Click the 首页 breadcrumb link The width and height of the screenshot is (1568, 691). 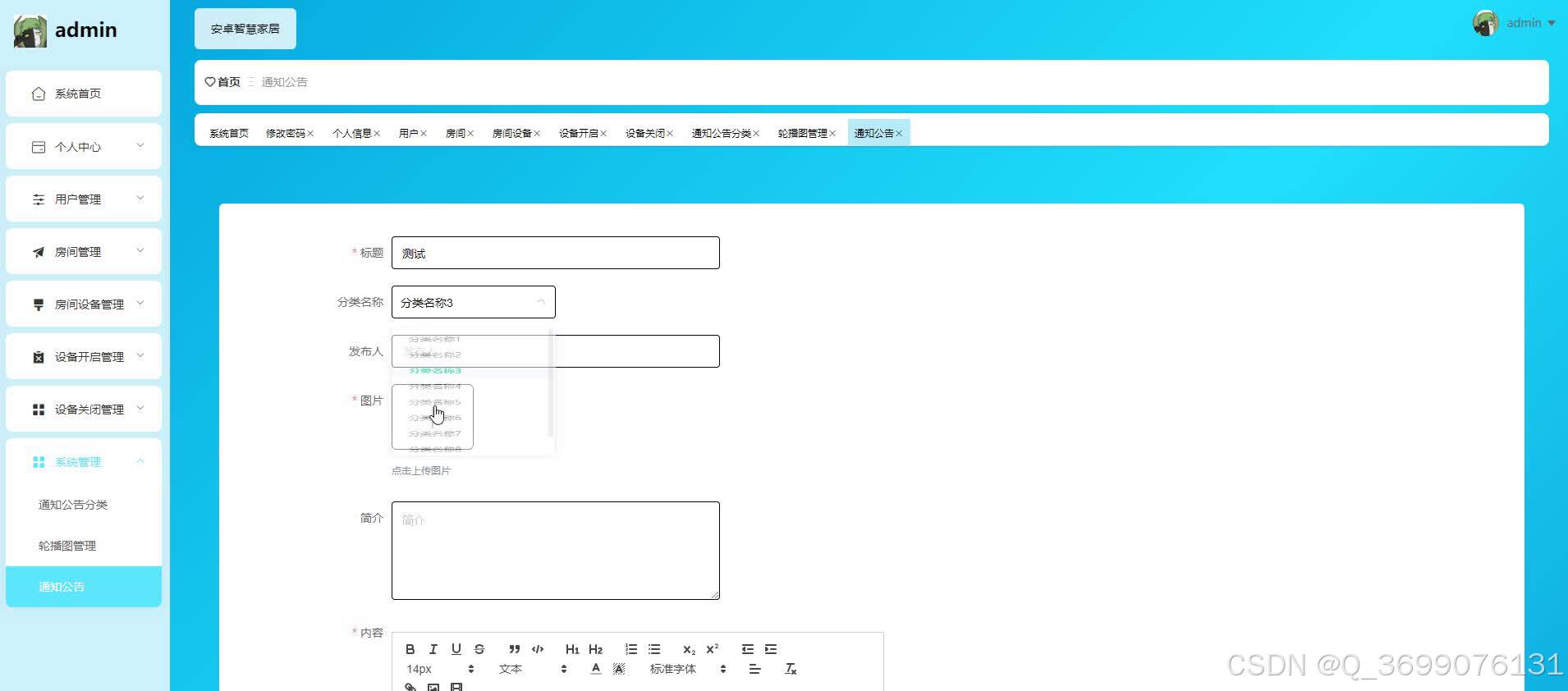pos(229,82)
